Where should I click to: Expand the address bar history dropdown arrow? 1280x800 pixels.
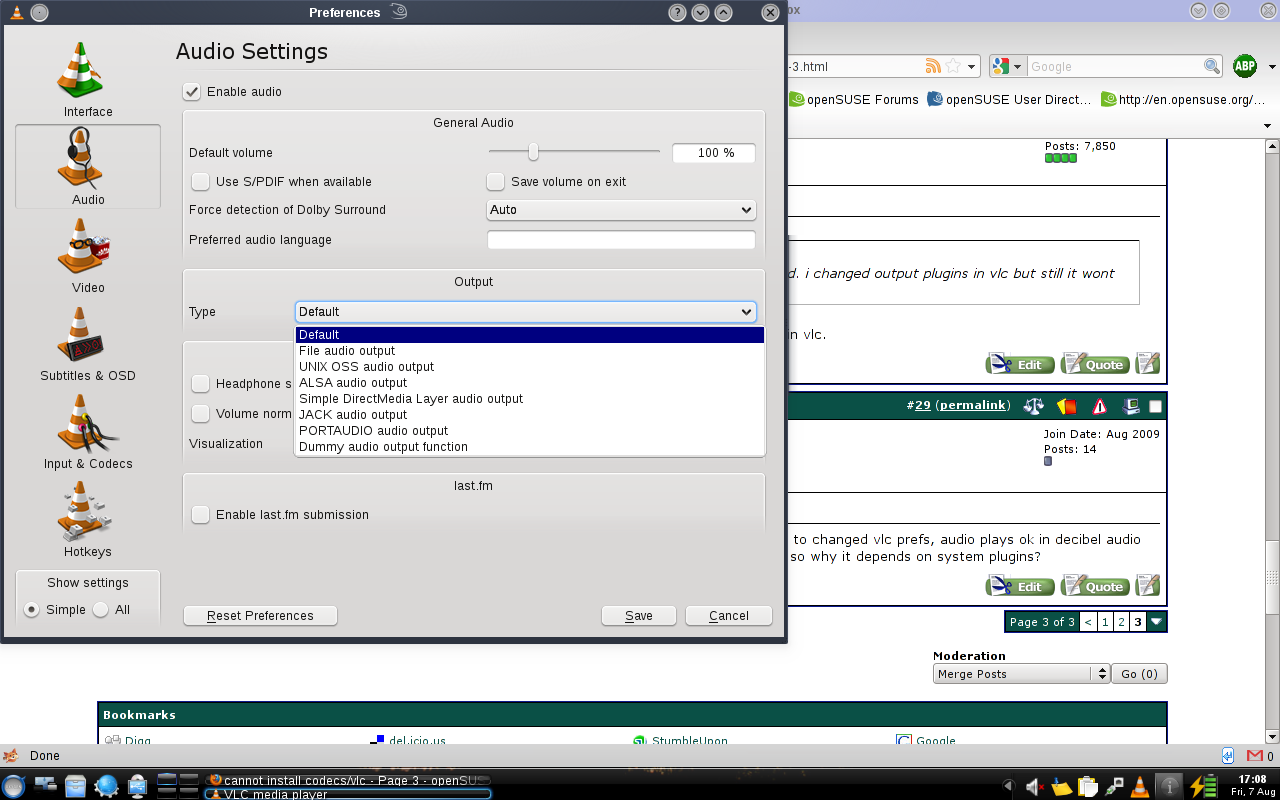point(973,67)
